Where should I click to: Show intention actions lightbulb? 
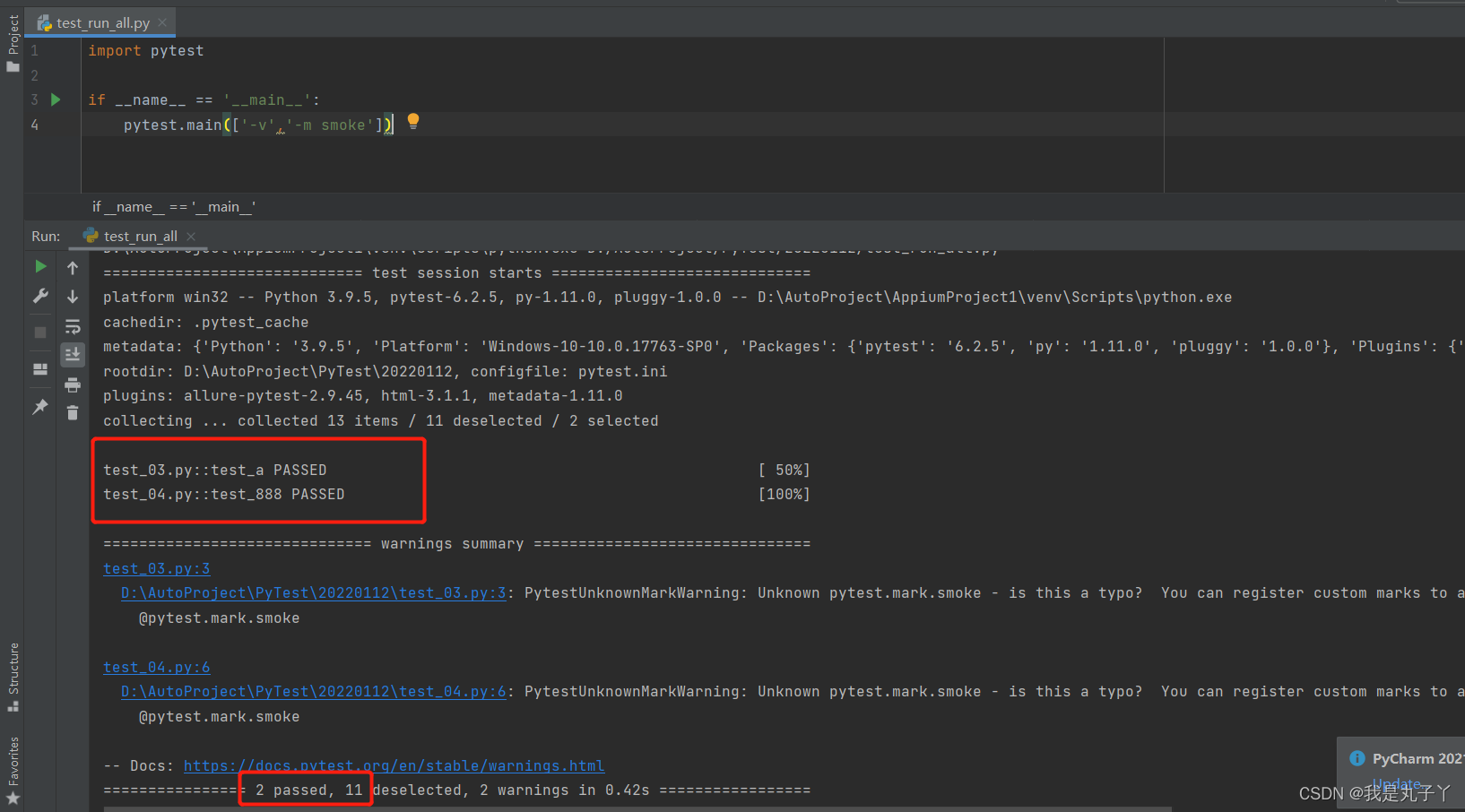pyautogui.click(x=413, y=121)
